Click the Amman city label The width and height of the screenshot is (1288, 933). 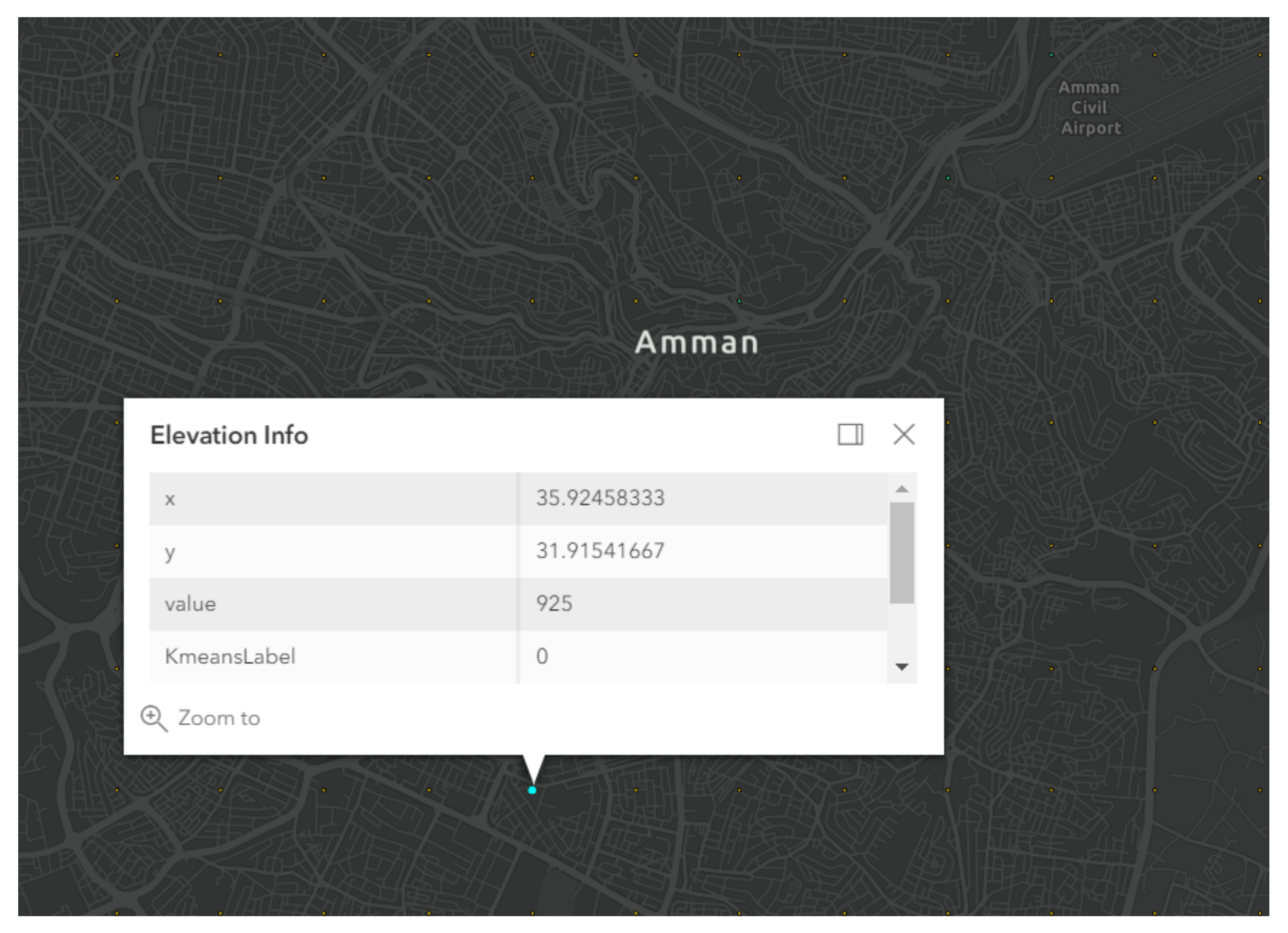pyautogui.click(x=696, y=343)
